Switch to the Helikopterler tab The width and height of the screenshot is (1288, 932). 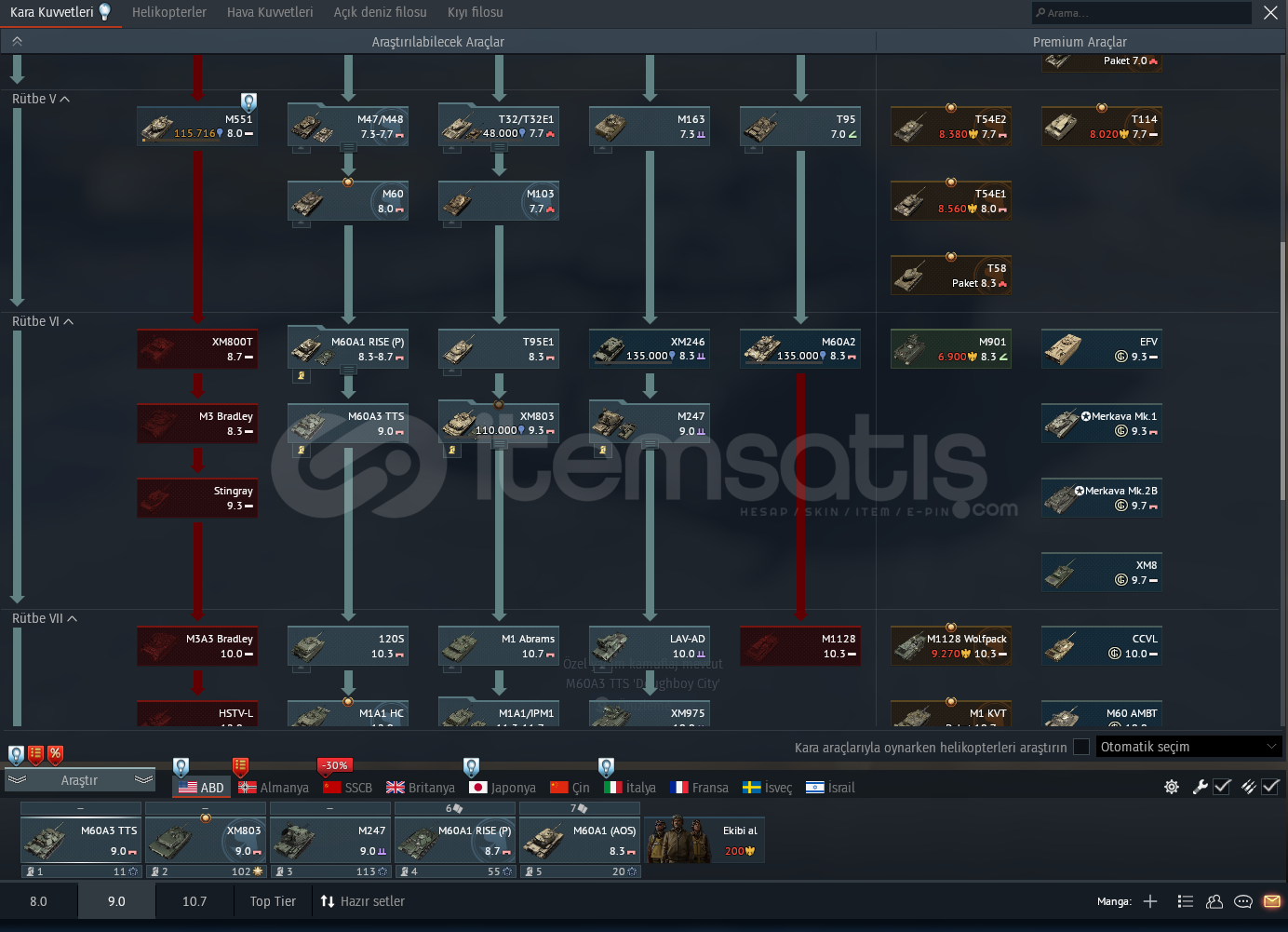click(169, 12)
